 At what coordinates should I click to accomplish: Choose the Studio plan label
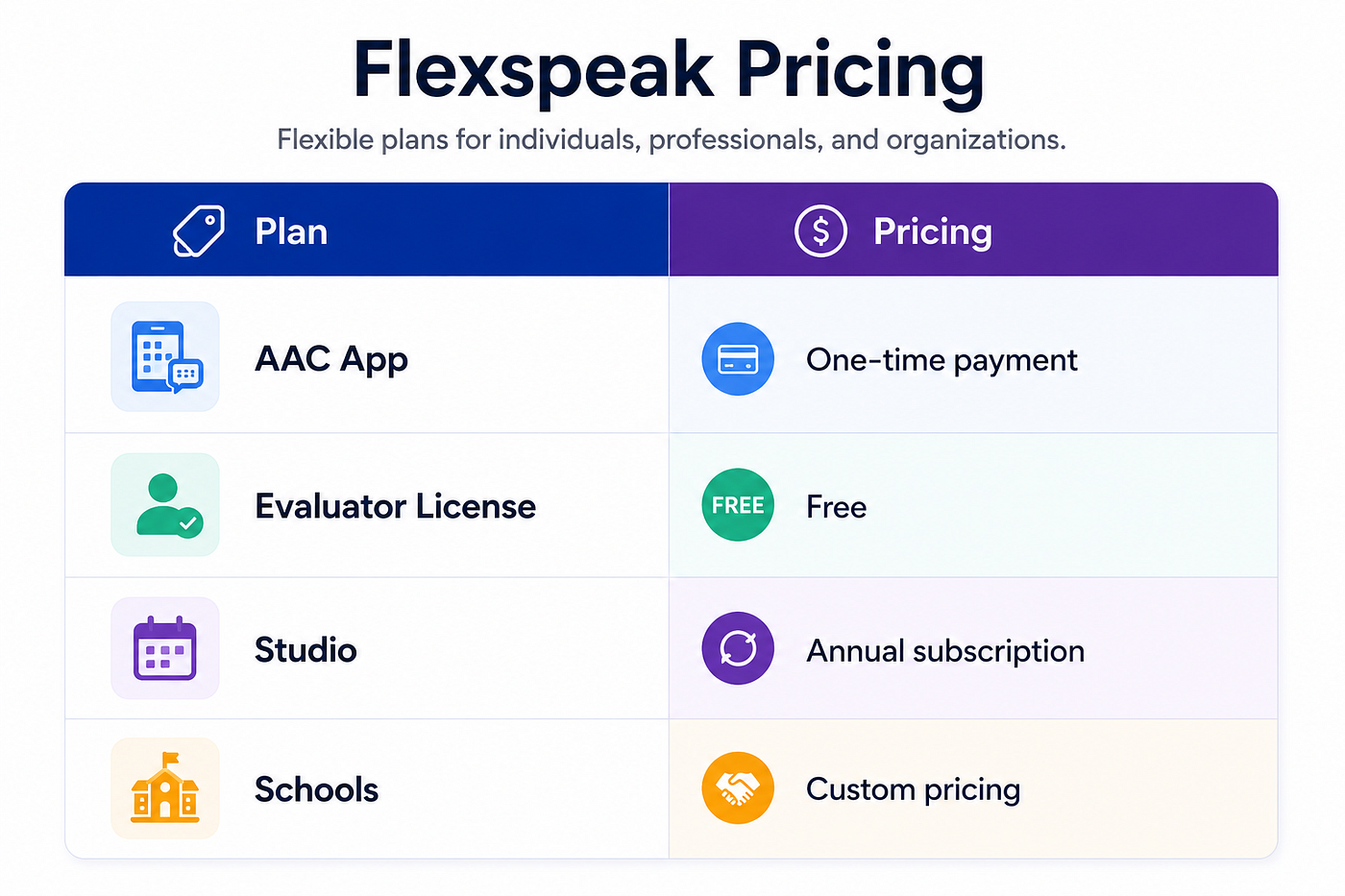306,650
